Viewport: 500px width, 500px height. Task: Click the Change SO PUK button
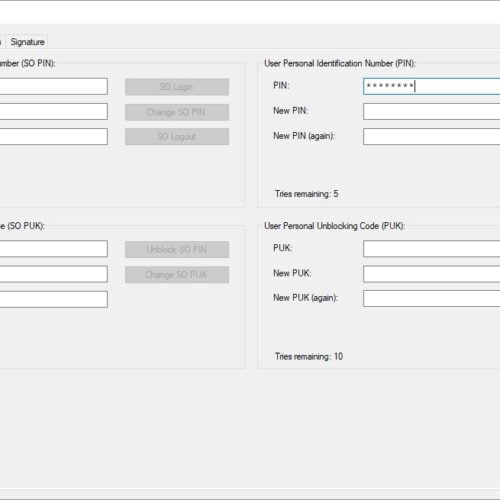click(x=177, y=275)
